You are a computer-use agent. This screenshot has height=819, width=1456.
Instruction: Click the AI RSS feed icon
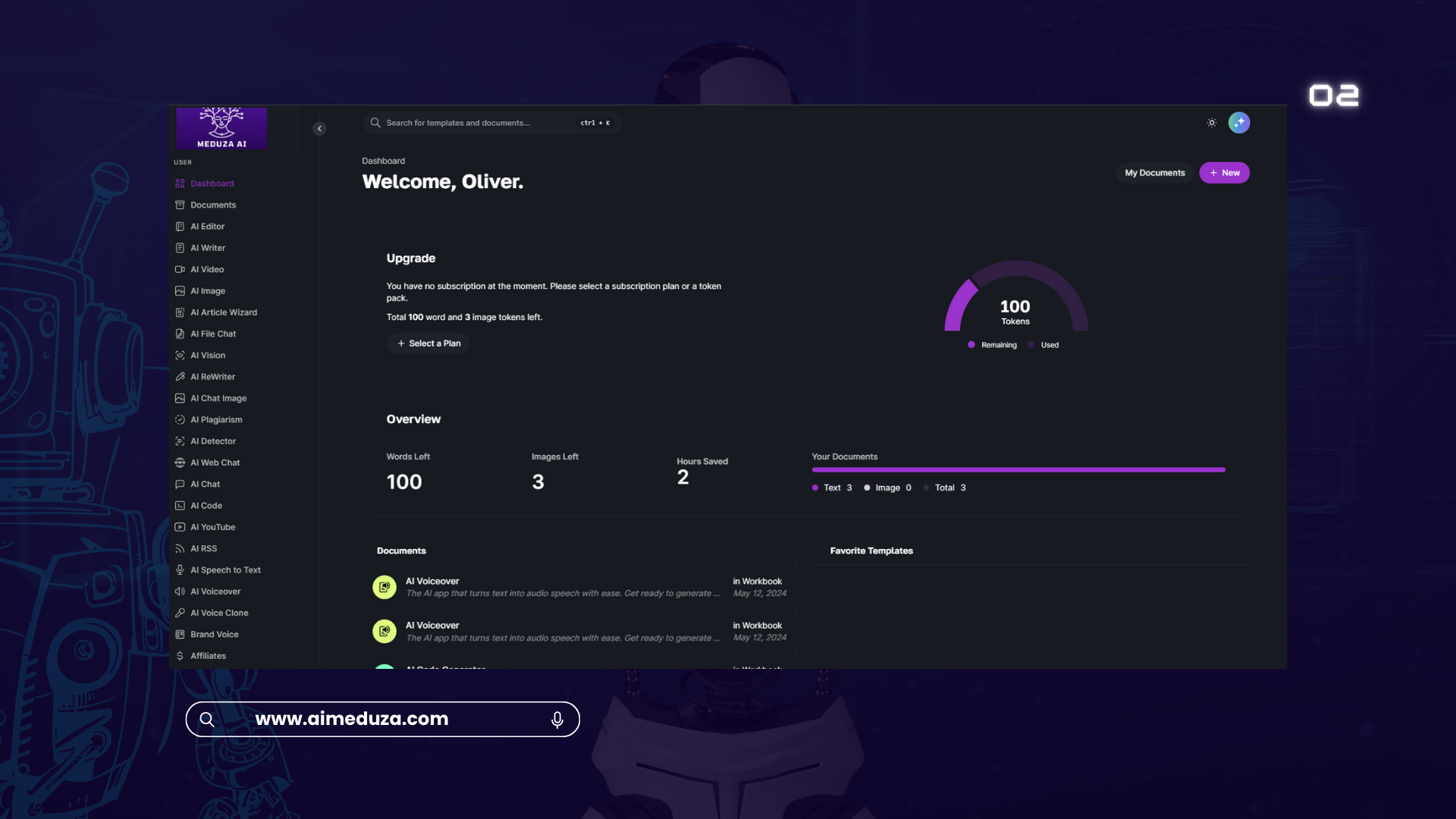[180, 549]
